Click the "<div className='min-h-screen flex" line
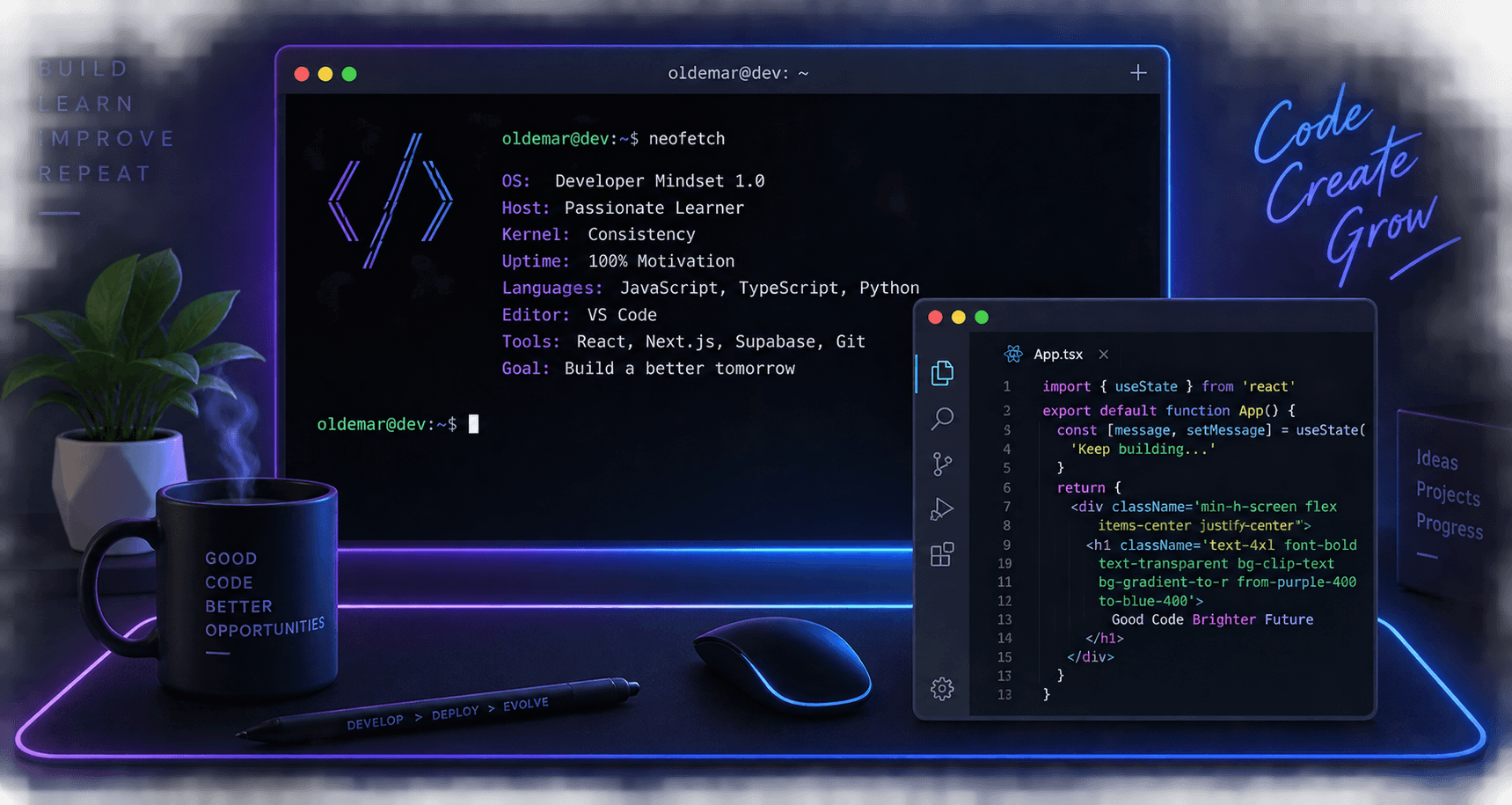1512x805 pixels. click(1203, 507)
